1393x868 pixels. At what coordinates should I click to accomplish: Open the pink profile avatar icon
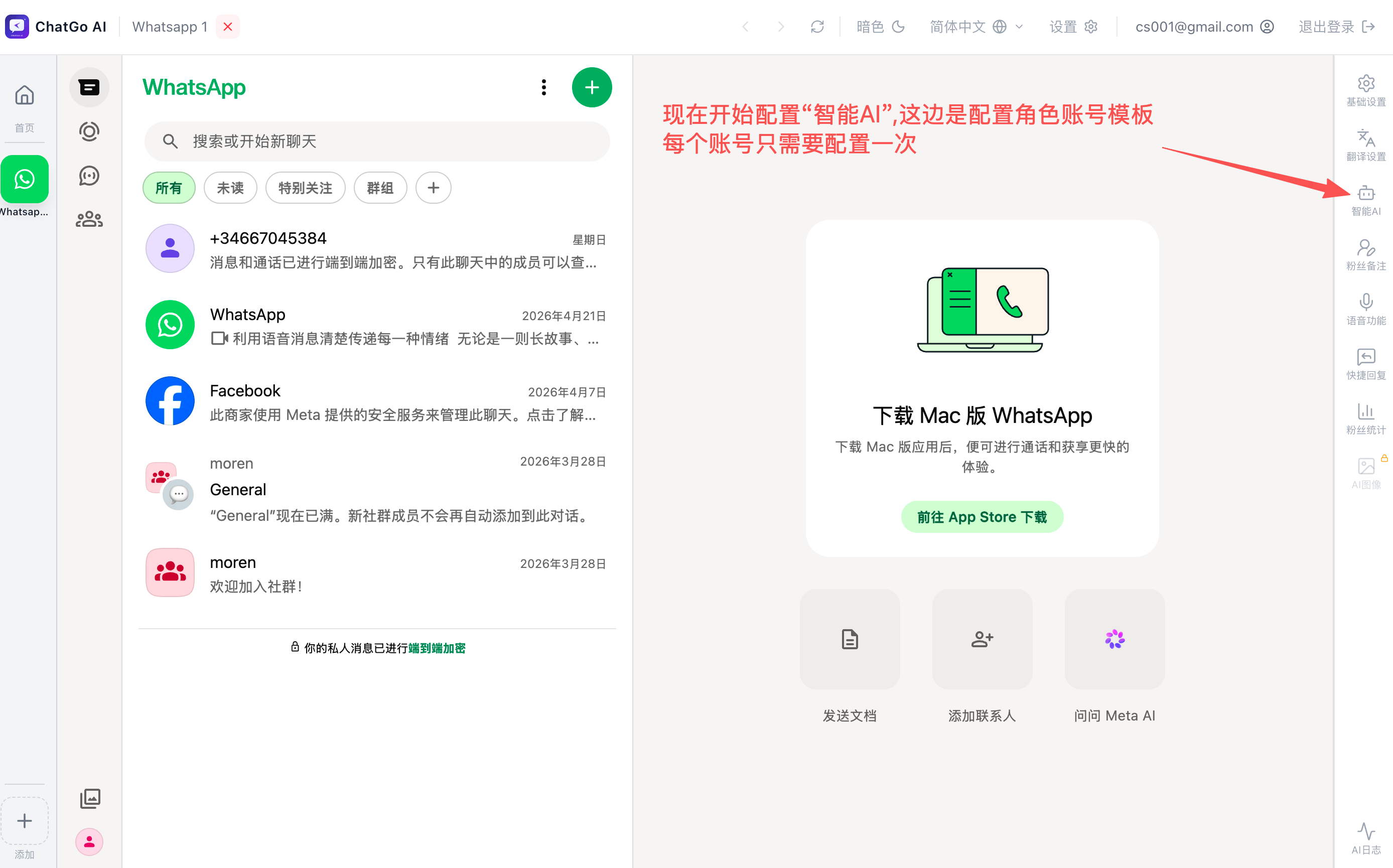(x=89, y=842)
